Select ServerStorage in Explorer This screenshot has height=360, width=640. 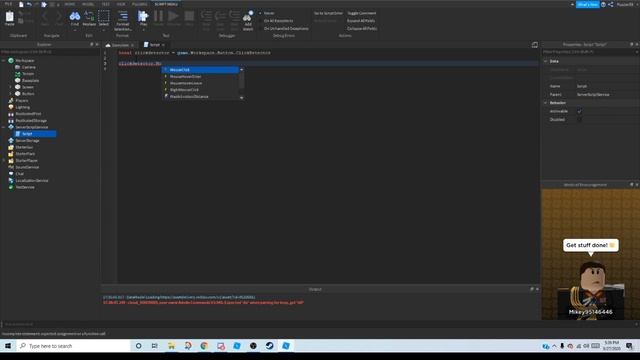click(x=24, y=140)
